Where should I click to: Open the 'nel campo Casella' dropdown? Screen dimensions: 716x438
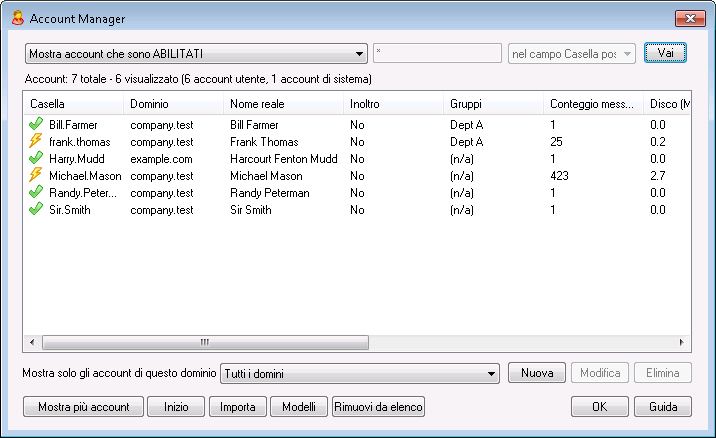(572, 54)
